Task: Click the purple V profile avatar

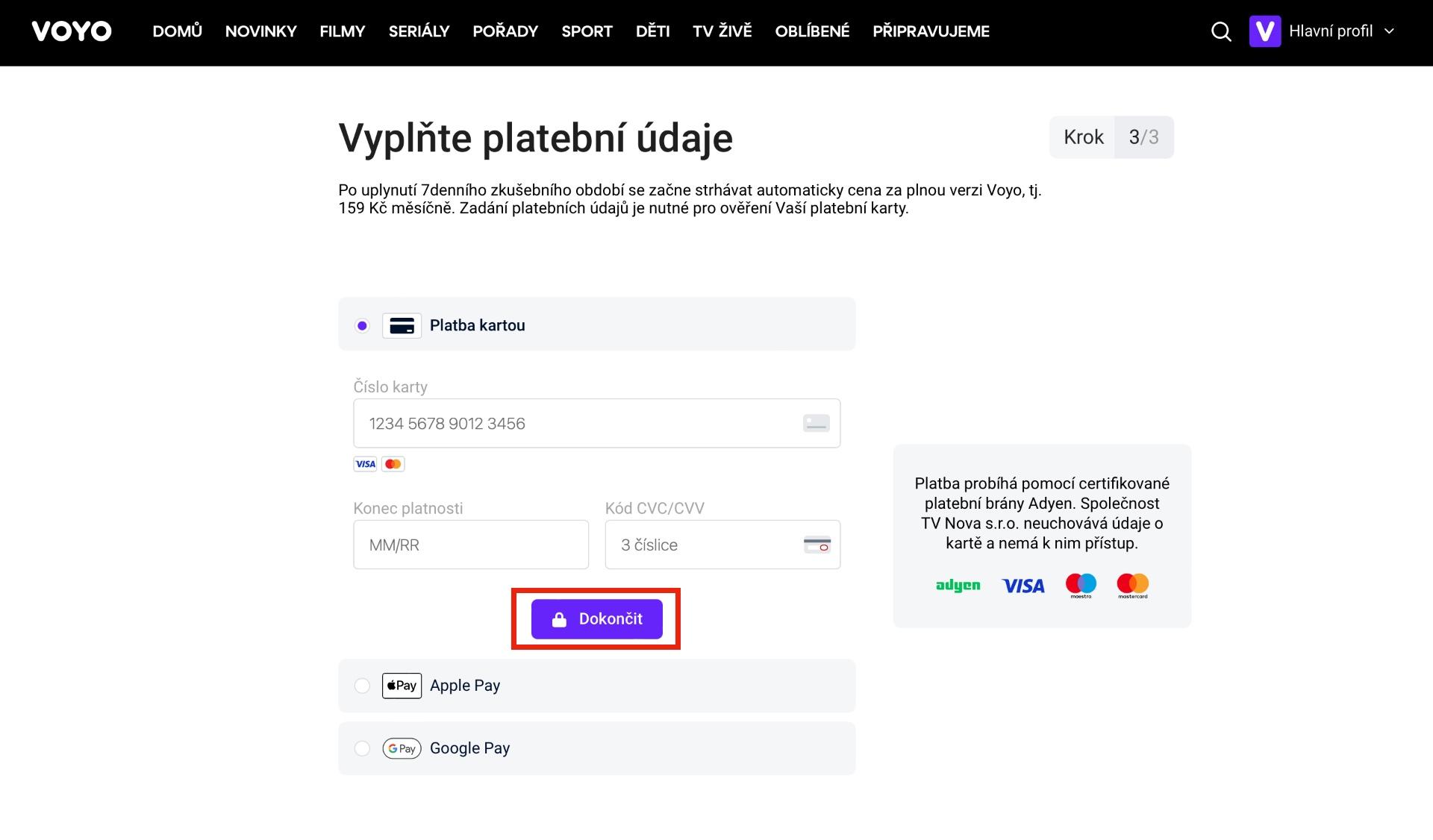Action: [1264, 31]
